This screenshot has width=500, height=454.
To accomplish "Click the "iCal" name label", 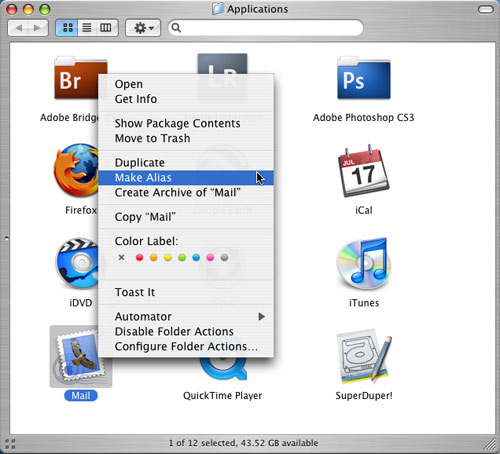I will click(364, 210).
